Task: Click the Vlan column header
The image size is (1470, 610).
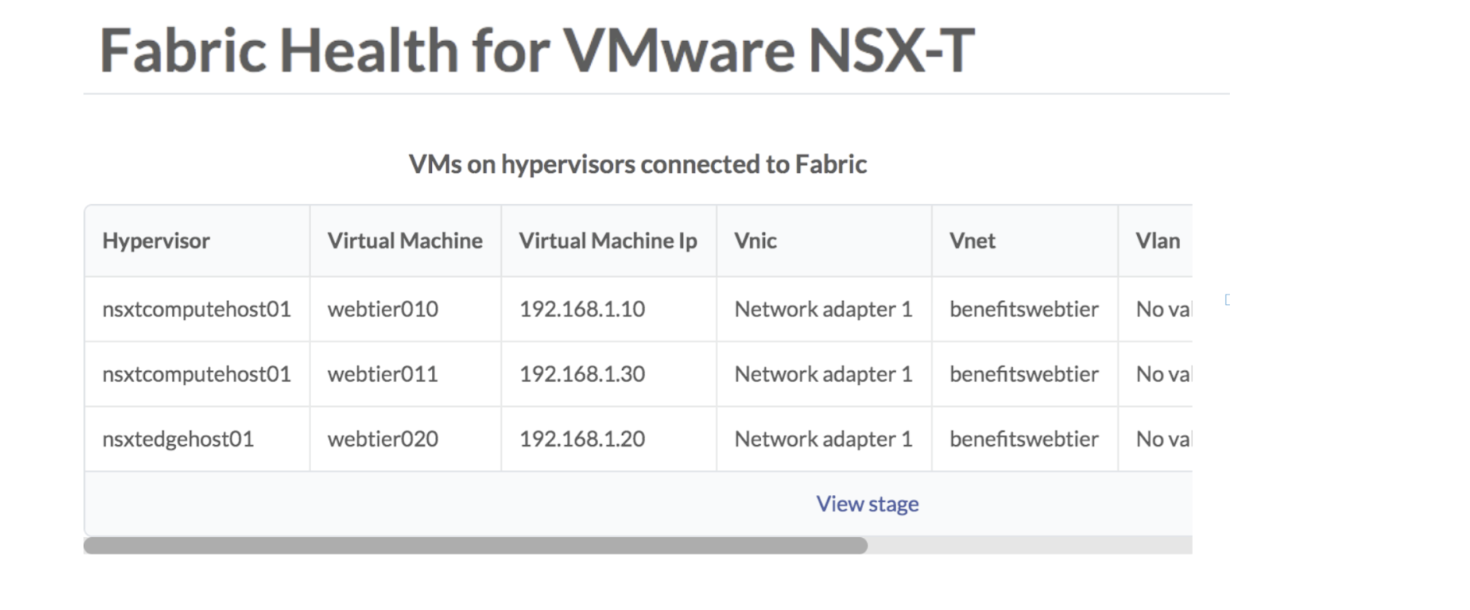Action: tap(1158, 241)
